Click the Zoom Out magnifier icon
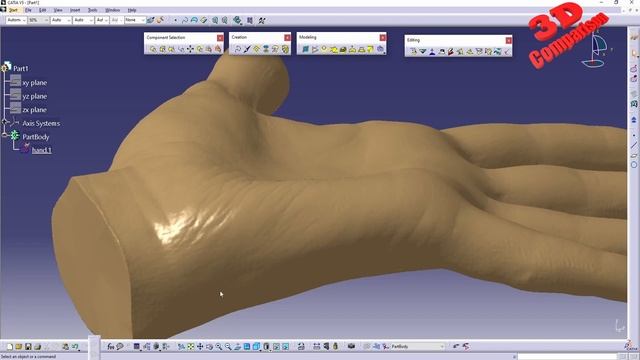 pyautogui.click(x=228, y=347)
